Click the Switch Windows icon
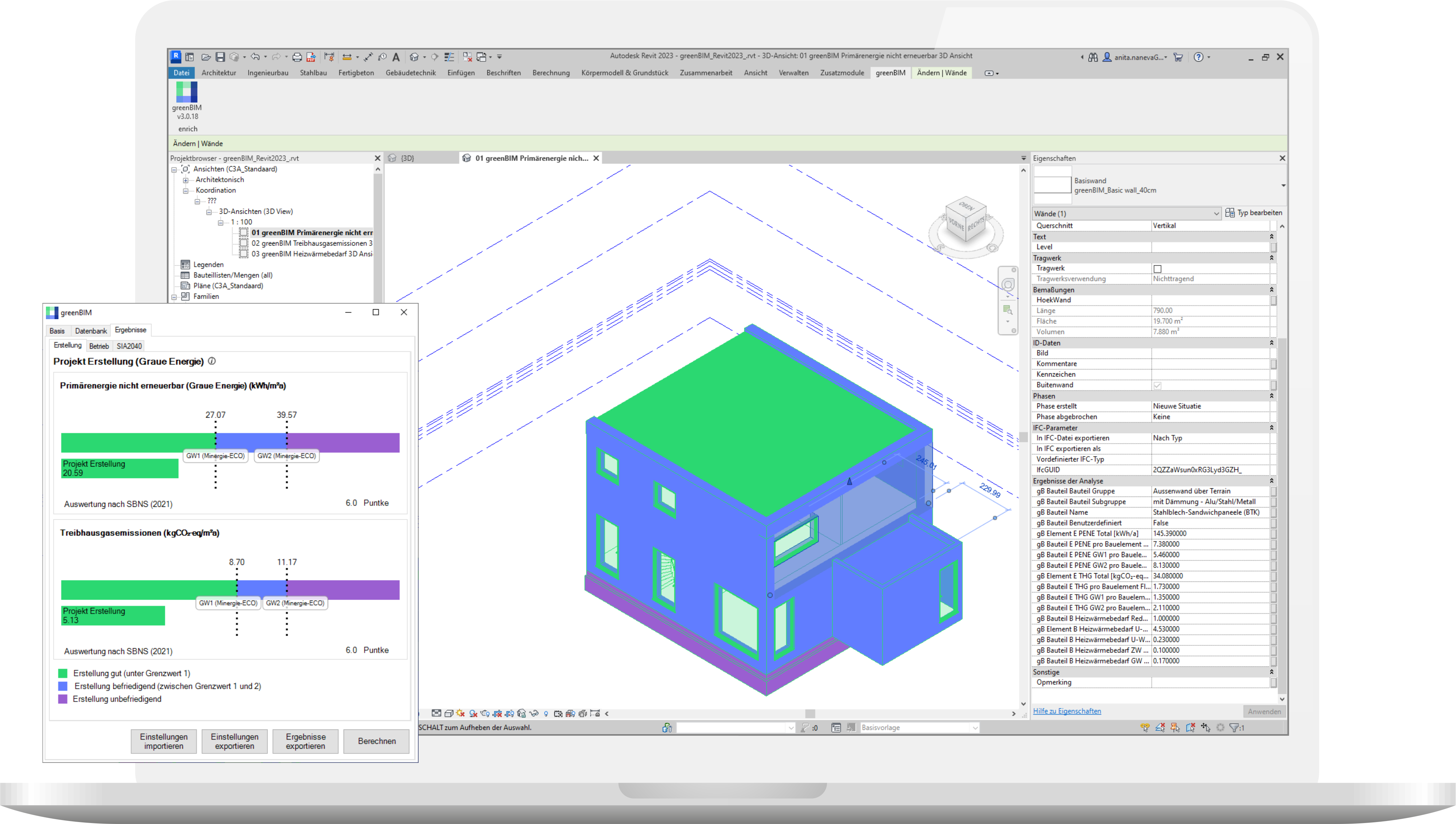This screenshot has width=1456, height=824. coord(482,57)
